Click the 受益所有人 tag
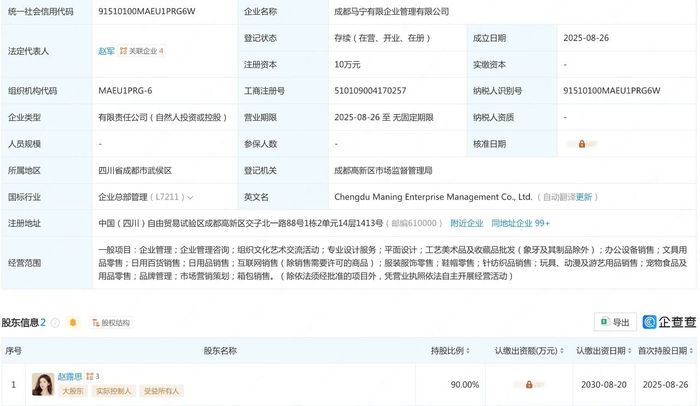This screenshot has height=406, width=700. pyautogui.click(x=161, y=391)
